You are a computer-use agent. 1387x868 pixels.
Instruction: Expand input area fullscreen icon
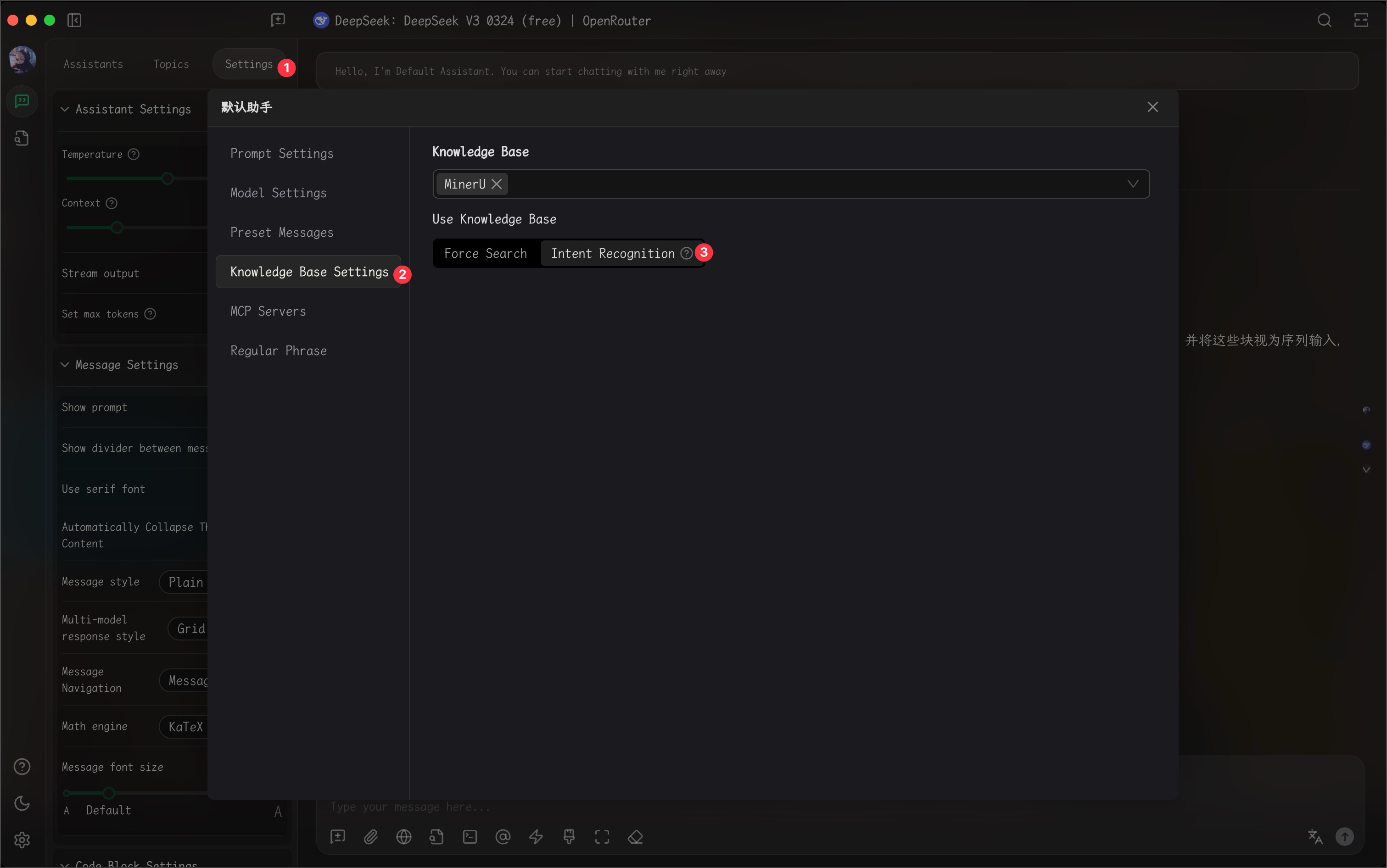tap(602, 837)
